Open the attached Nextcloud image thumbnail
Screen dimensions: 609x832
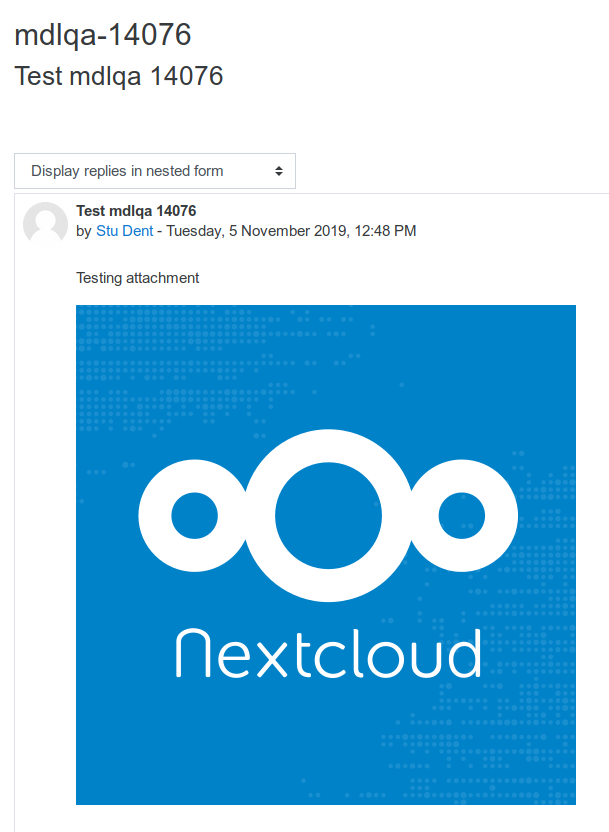[326, 554]
